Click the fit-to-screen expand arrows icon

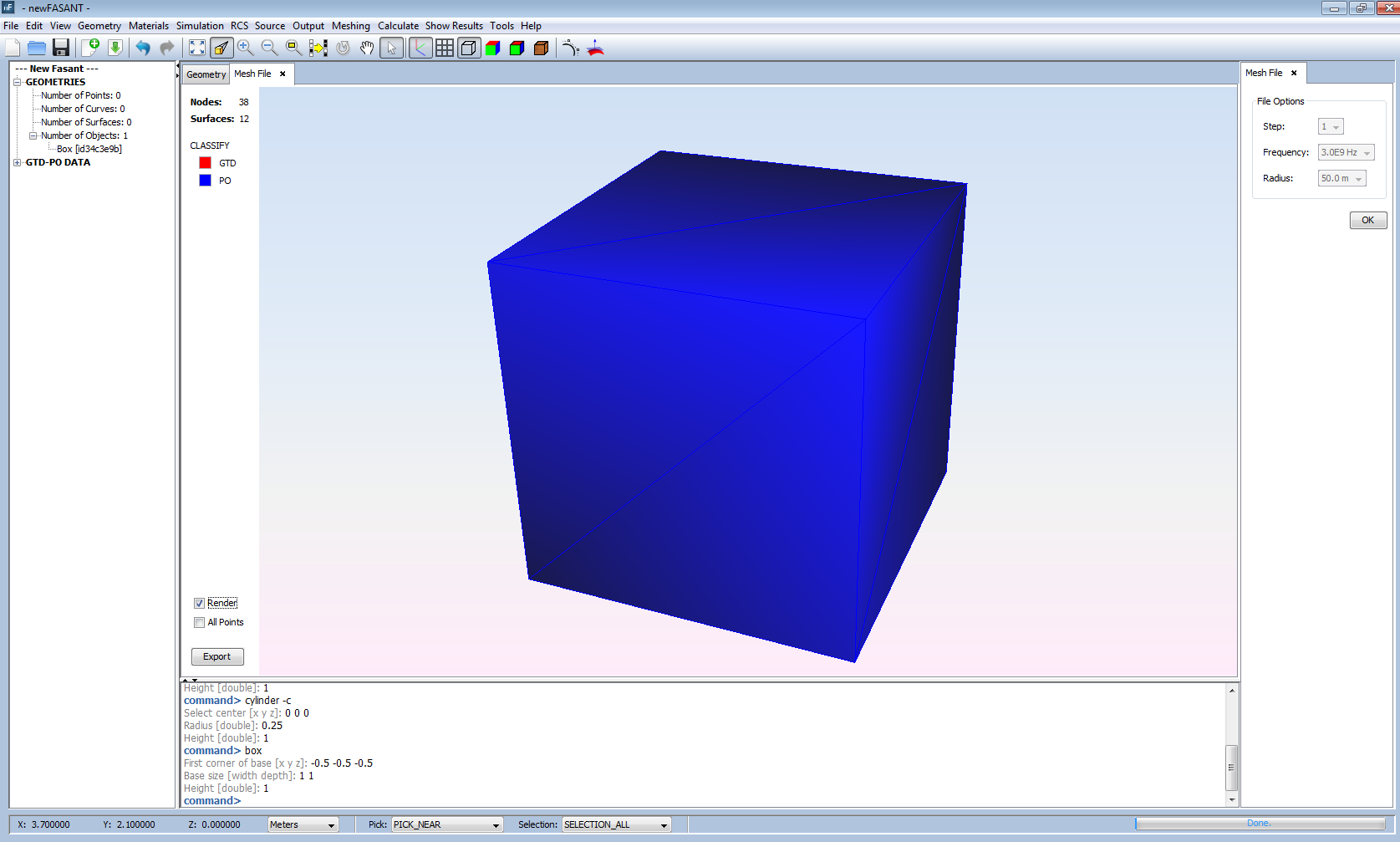point(197,48)
